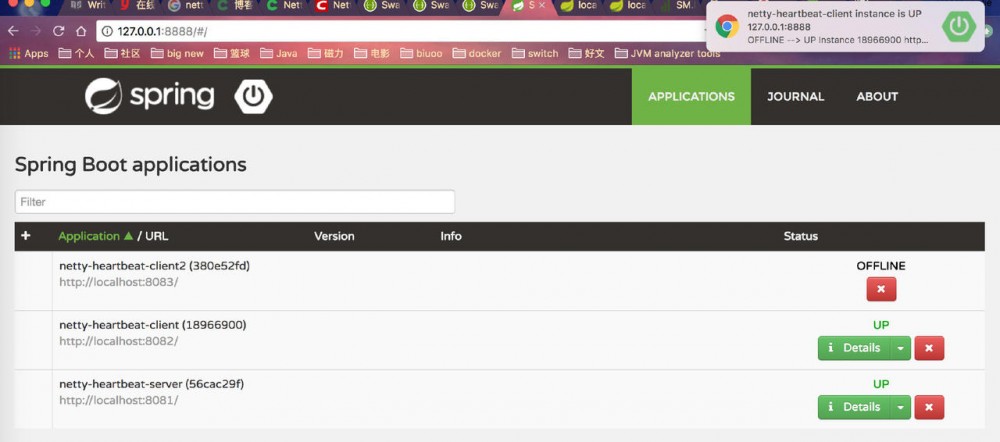The width and height of the screenshot is (1000, 442).
Task: Open http://localhost:8082/ link
Action: click(x=119, y=341)
